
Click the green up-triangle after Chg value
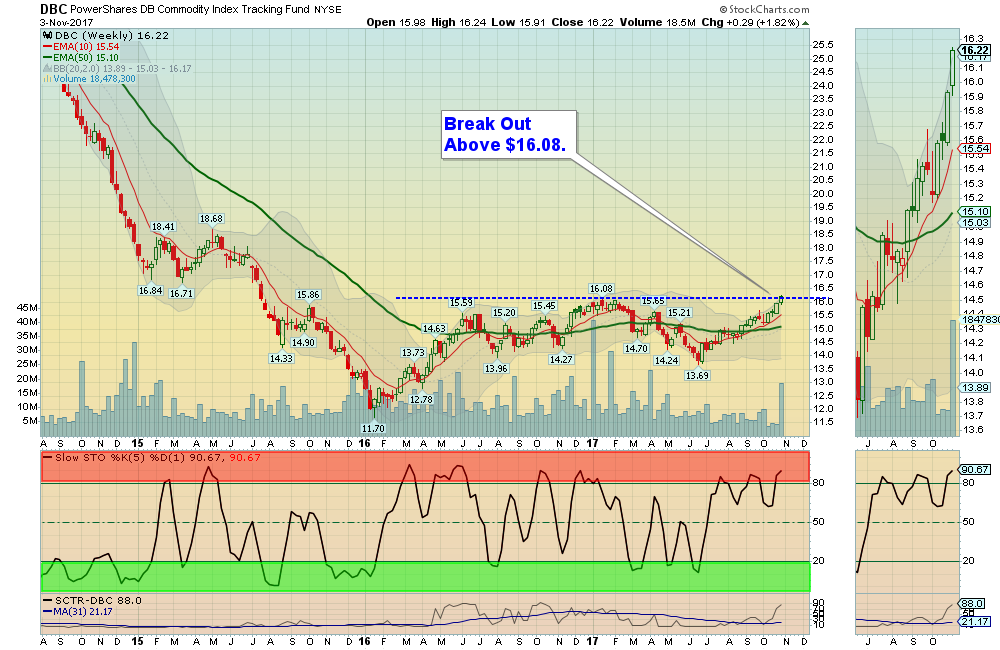tap(805, 23)
